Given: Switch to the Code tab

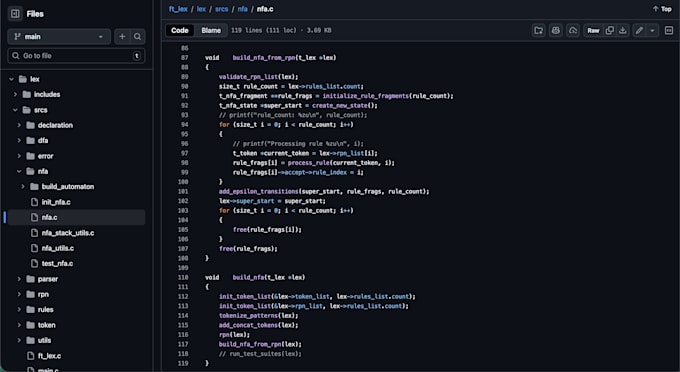Looking at the screenshot, I should tap(180, 30).
